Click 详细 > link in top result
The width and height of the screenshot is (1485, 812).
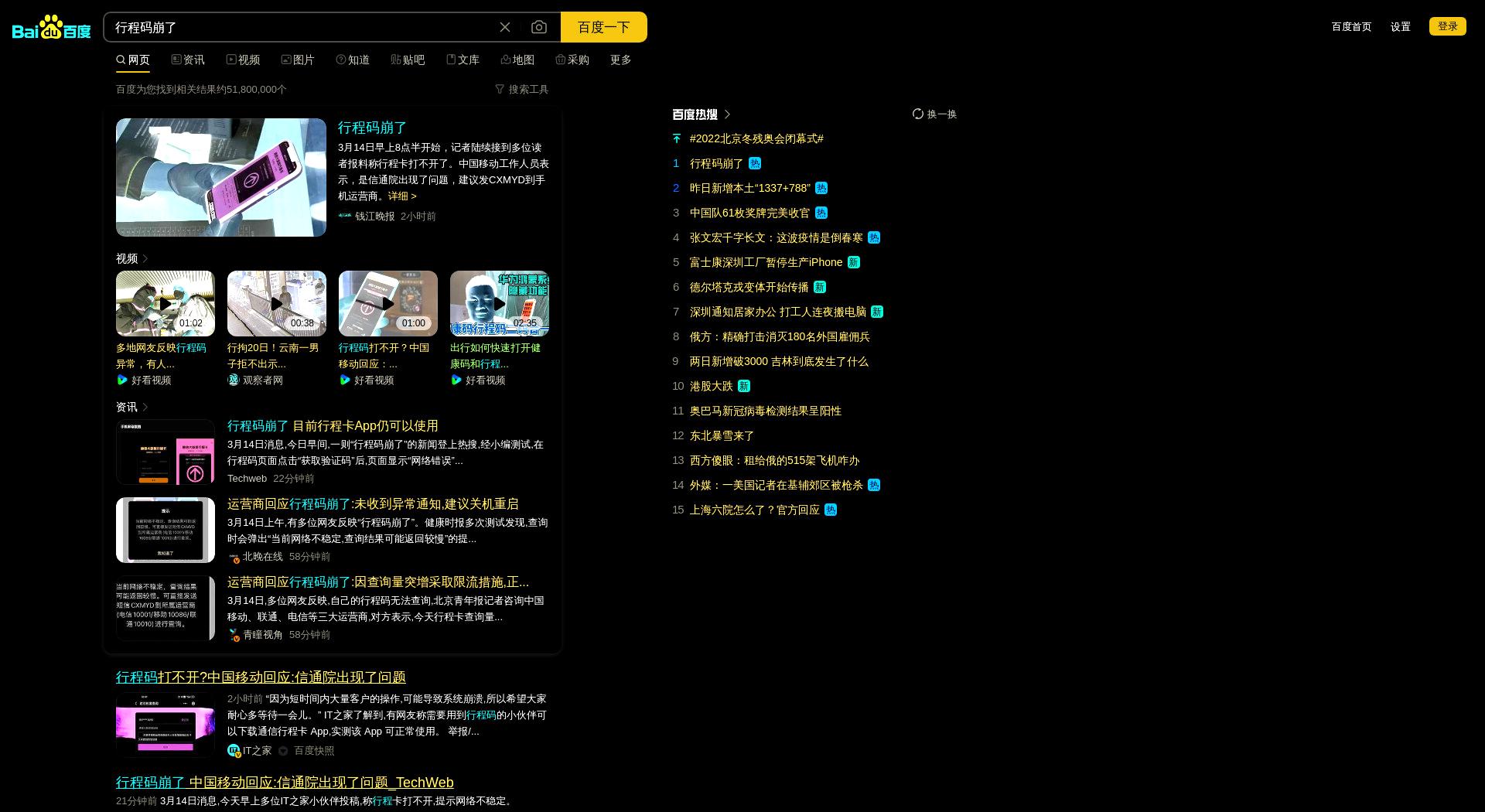click(402, 196)
